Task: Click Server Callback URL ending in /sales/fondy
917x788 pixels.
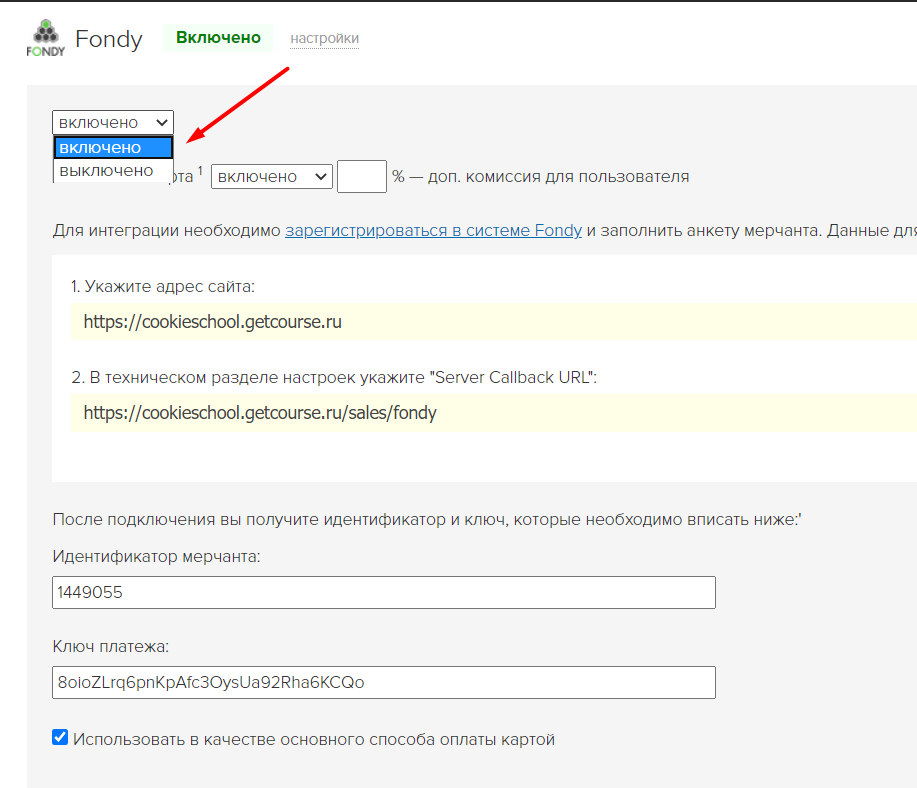Action: tap(260, 413)
